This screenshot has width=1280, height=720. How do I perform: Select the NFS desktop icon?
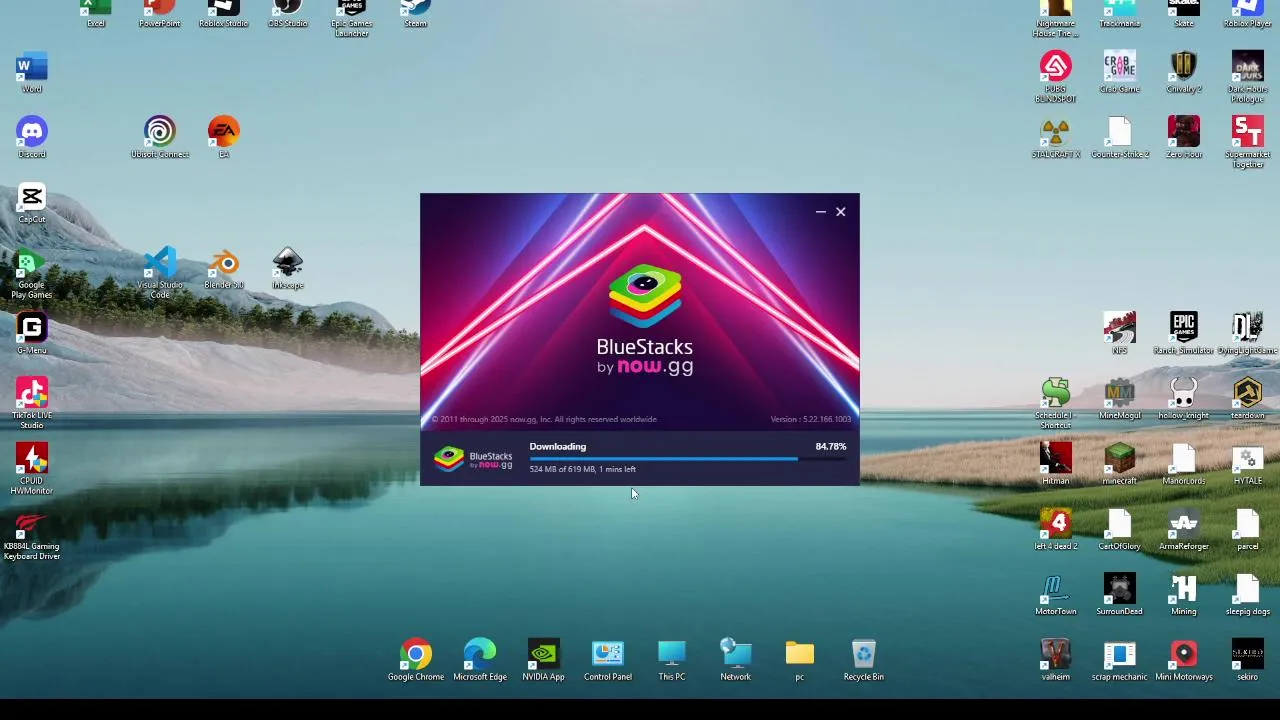(1120, 334)
